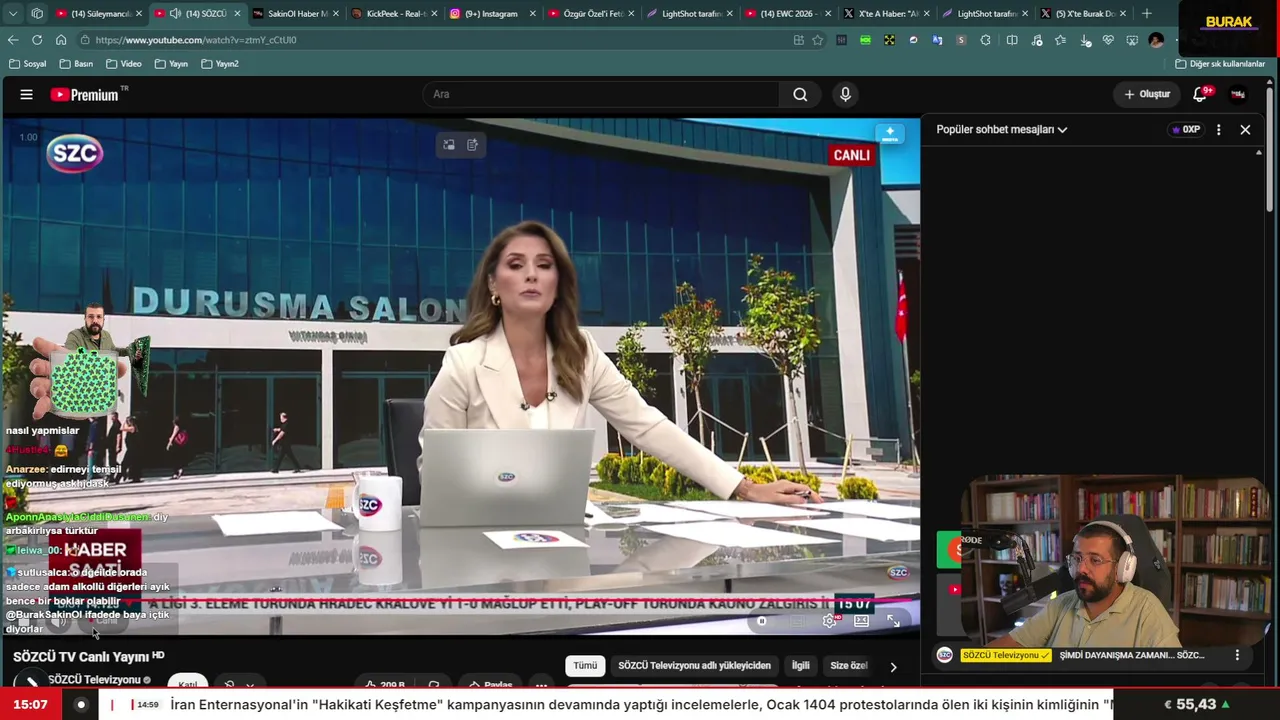Open the Yayın bookmarks folder
Image resolution: width=1280 pixels, height=720 pixels.
(x=171, y=64)
